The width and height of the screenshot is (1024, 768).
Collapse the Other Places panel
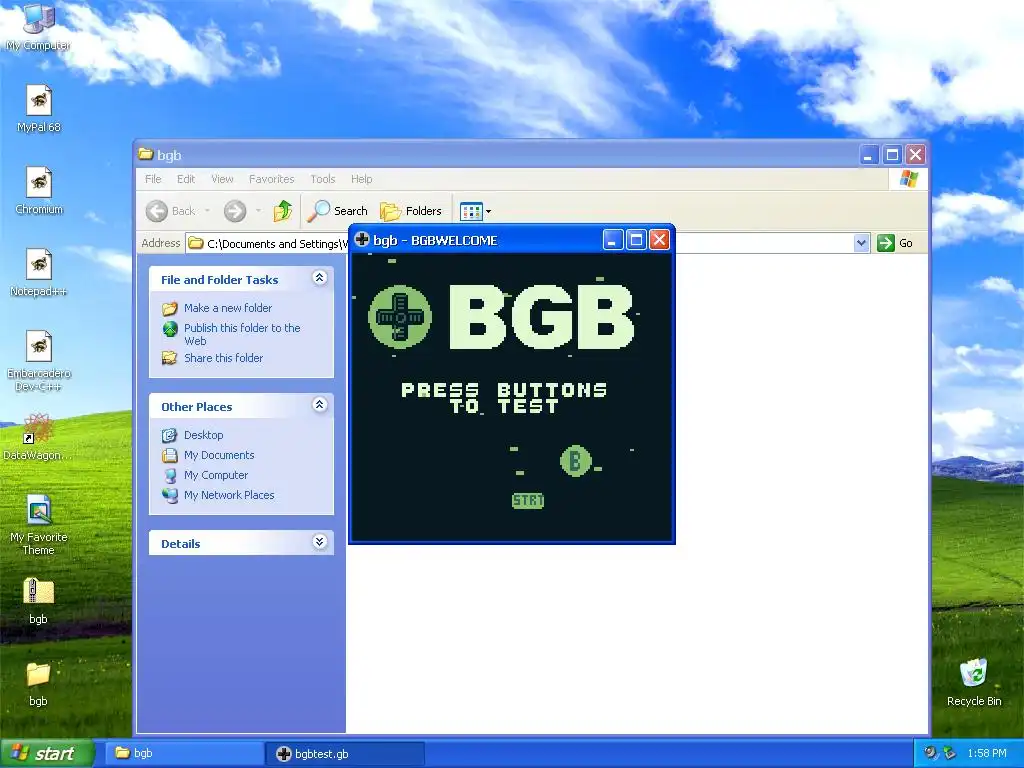(319, 405)
